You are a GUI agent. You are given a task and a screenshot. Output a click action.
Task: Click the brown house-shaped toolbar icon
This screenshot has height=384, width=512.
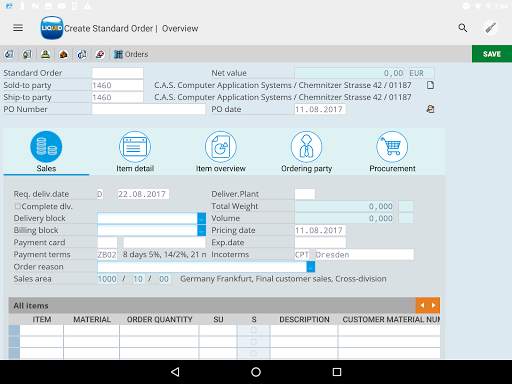tap(63, 54)
